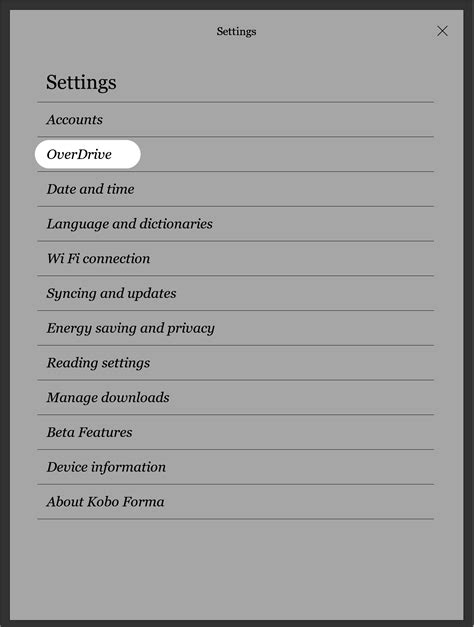Select the highlighted OverDrive entry

[88, 154]
